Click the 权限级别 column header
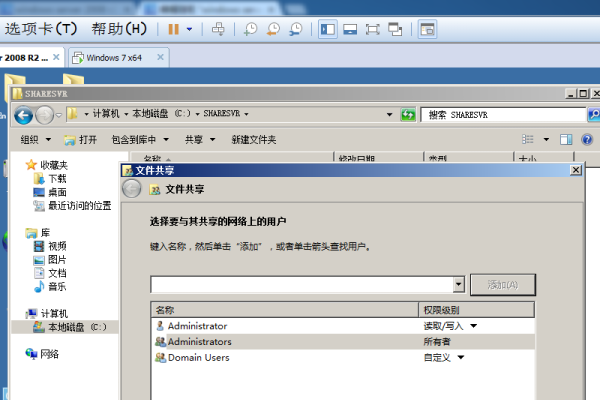The height and width of the screenshot is (400, 600). 477,310
